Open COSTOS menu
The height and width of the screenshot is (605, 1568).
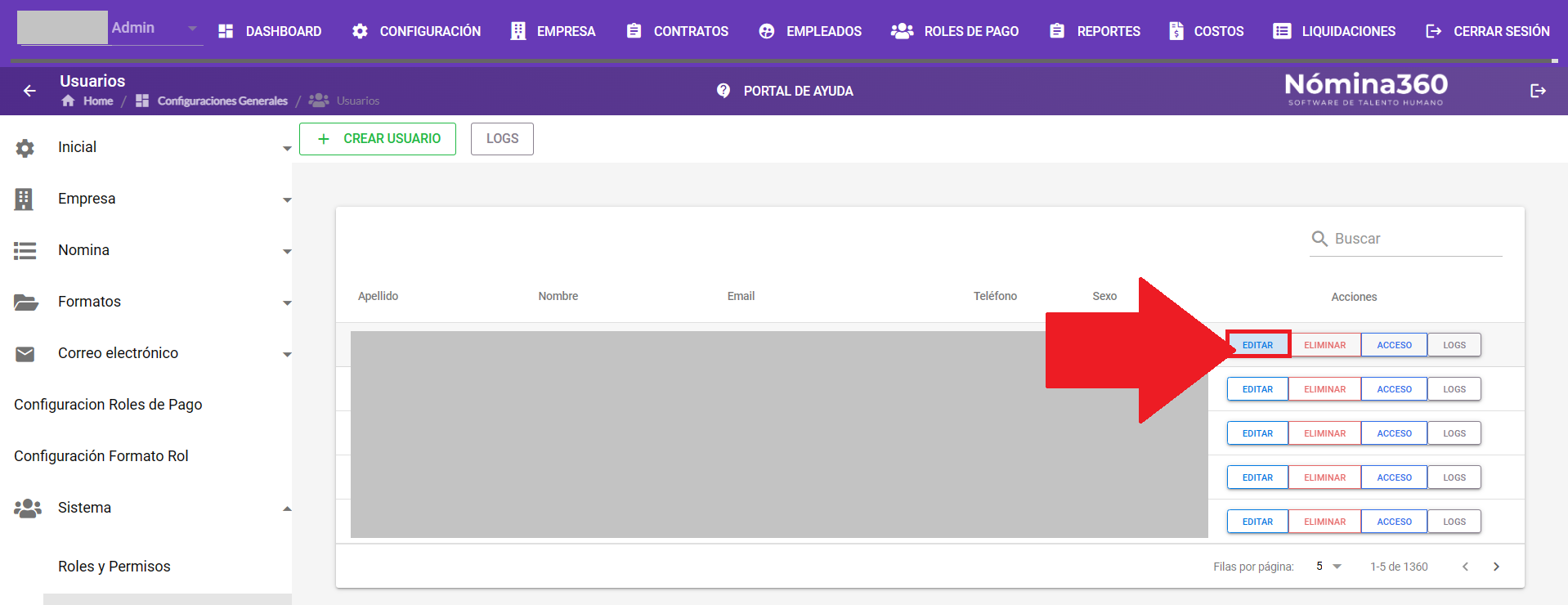click(1219, 31)
